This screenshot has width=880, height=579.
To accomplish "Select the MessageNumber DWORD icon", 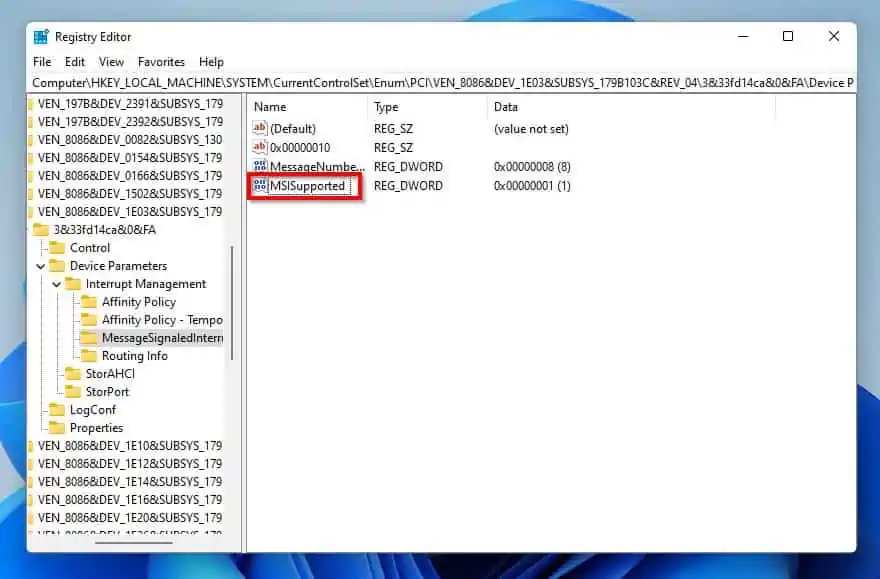I will pyautogui.click(x=260, y=167).
